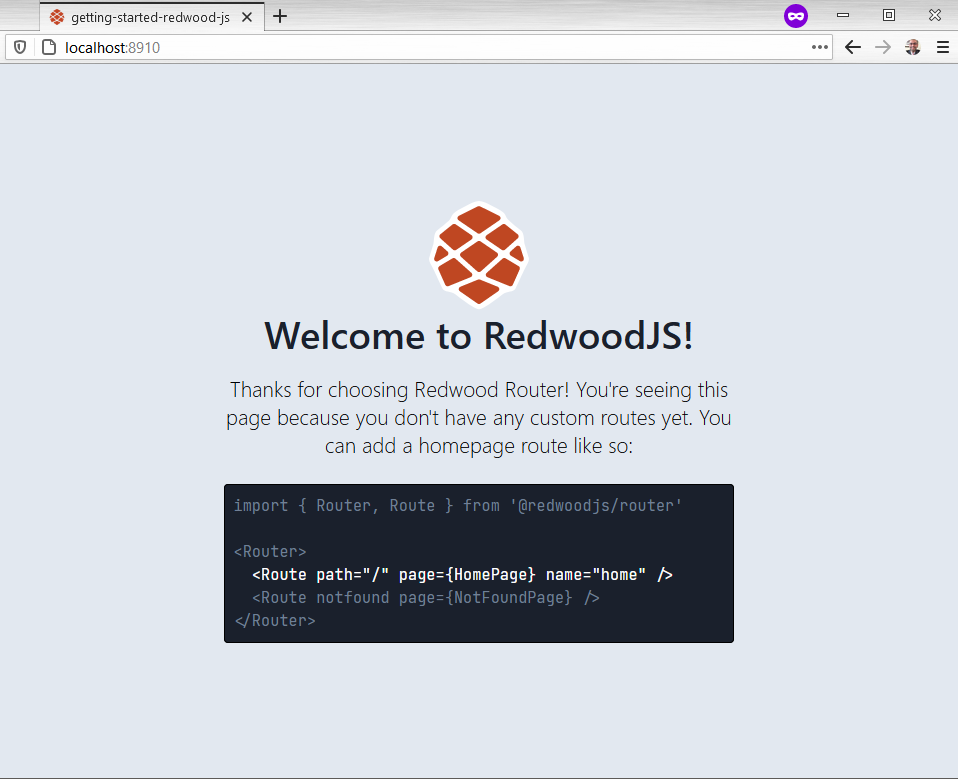Open the hamburger application menu
The height and width of the screenshot is (779, 958).
tap(942, 47)
